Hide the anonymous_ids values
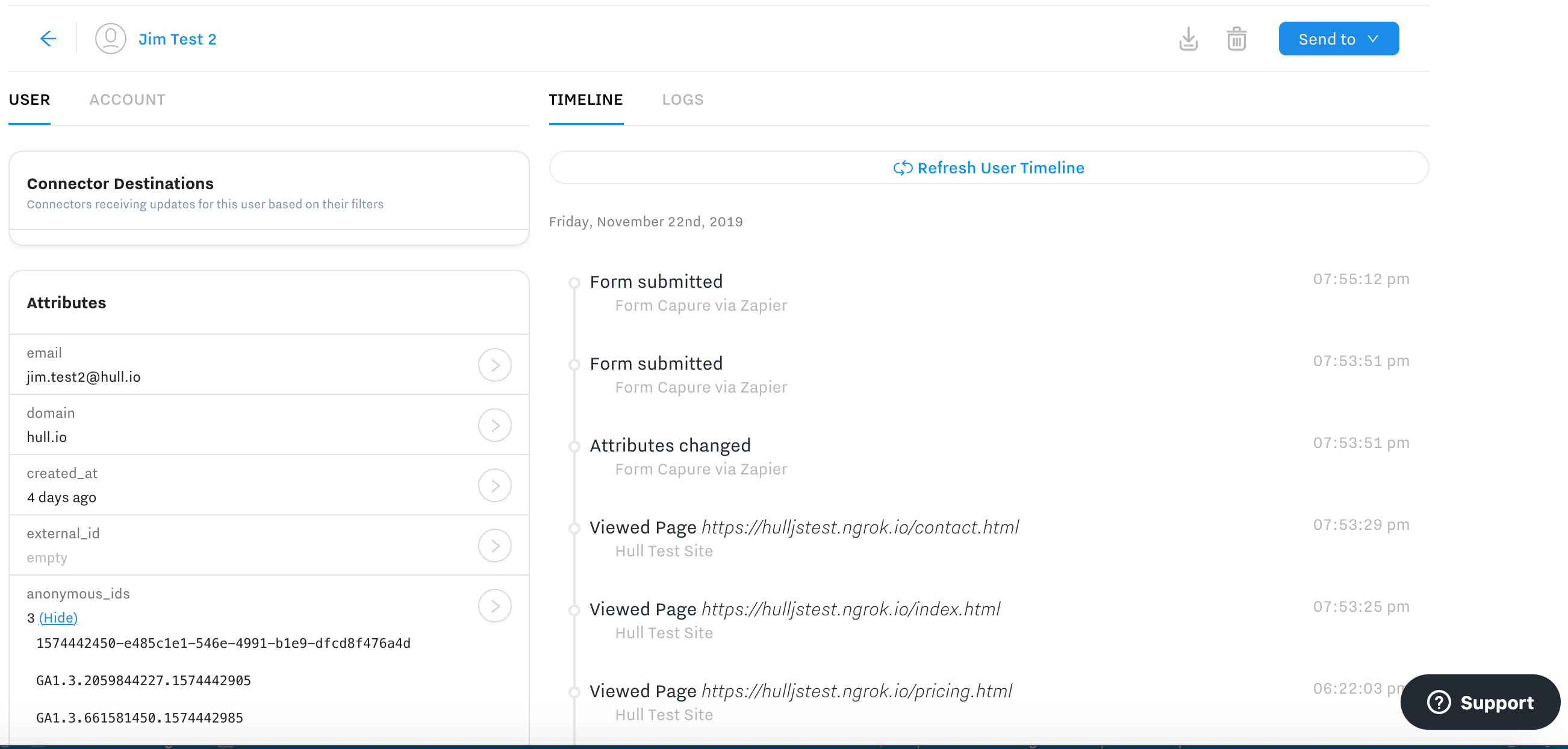The image size is (1568, 749). coord(58,617)
